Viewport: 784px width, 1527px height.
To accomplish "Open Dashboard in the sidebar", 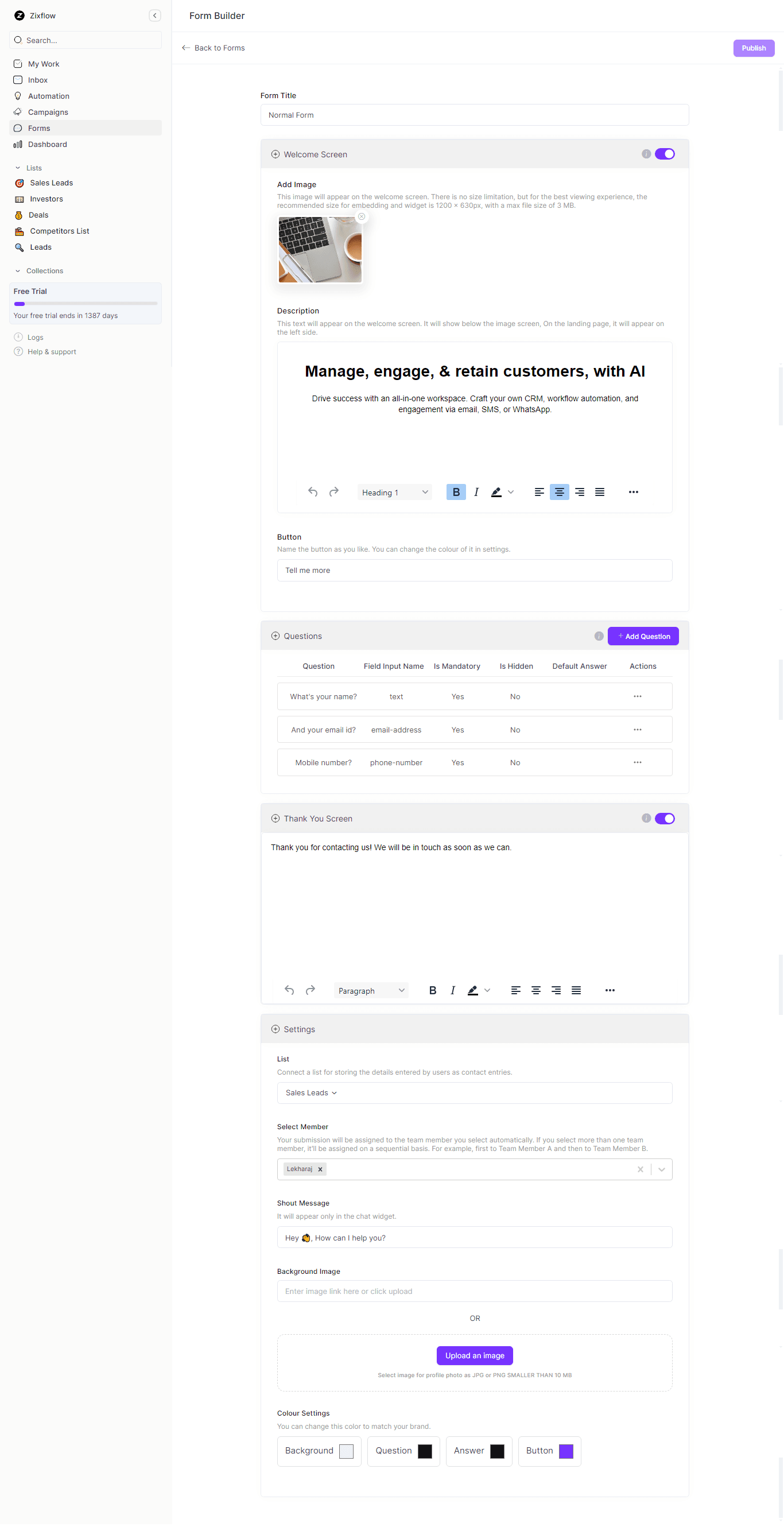I will click(86, 144).
